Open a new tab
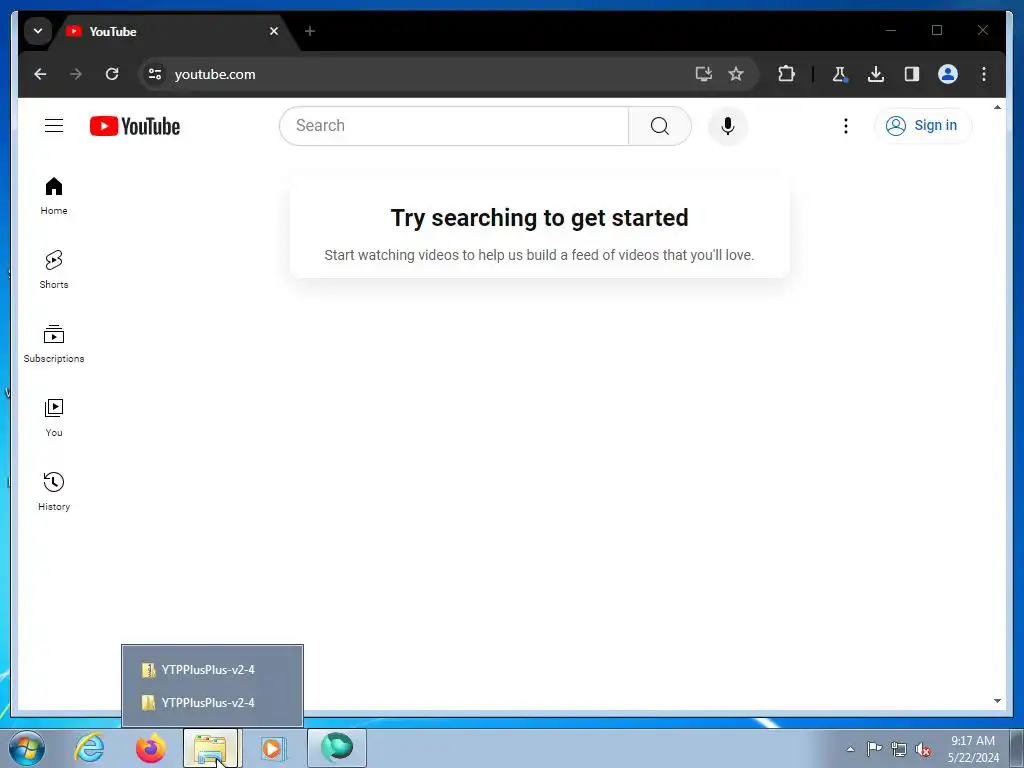This screenshot has height=768, width=1024. (310, 31)
